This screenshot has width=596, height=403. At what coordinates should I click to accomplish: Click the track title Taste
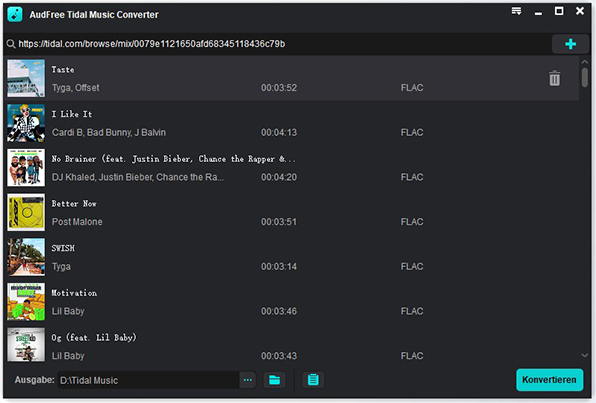tap(63, 70)
